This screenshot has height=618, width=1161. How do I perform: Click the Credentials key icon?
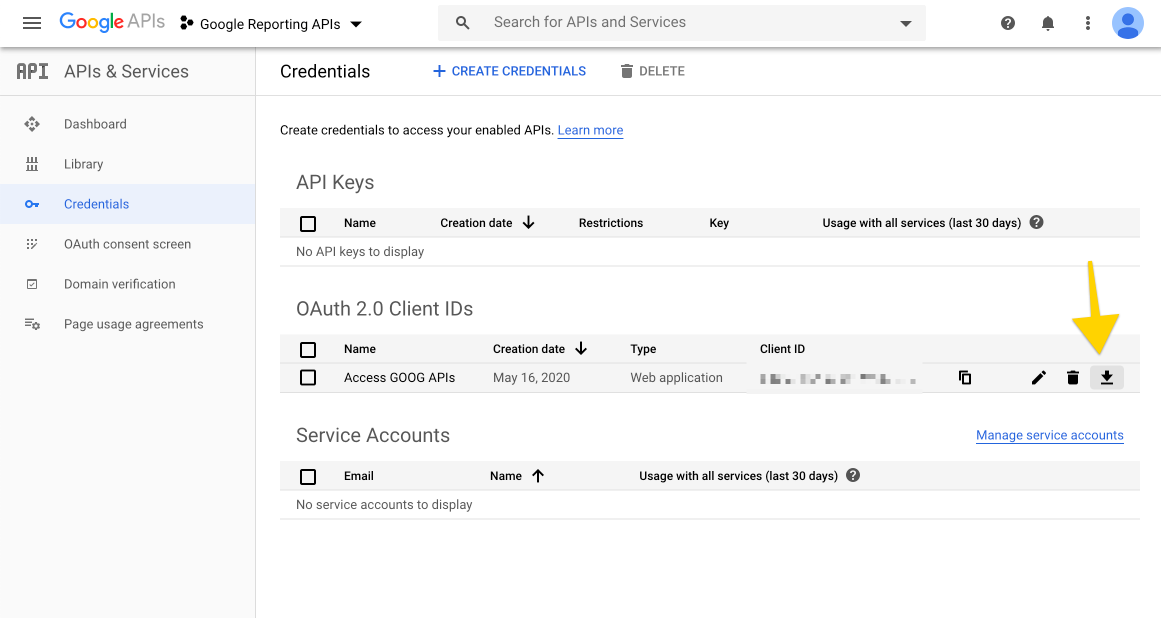[x=32, y=204]
